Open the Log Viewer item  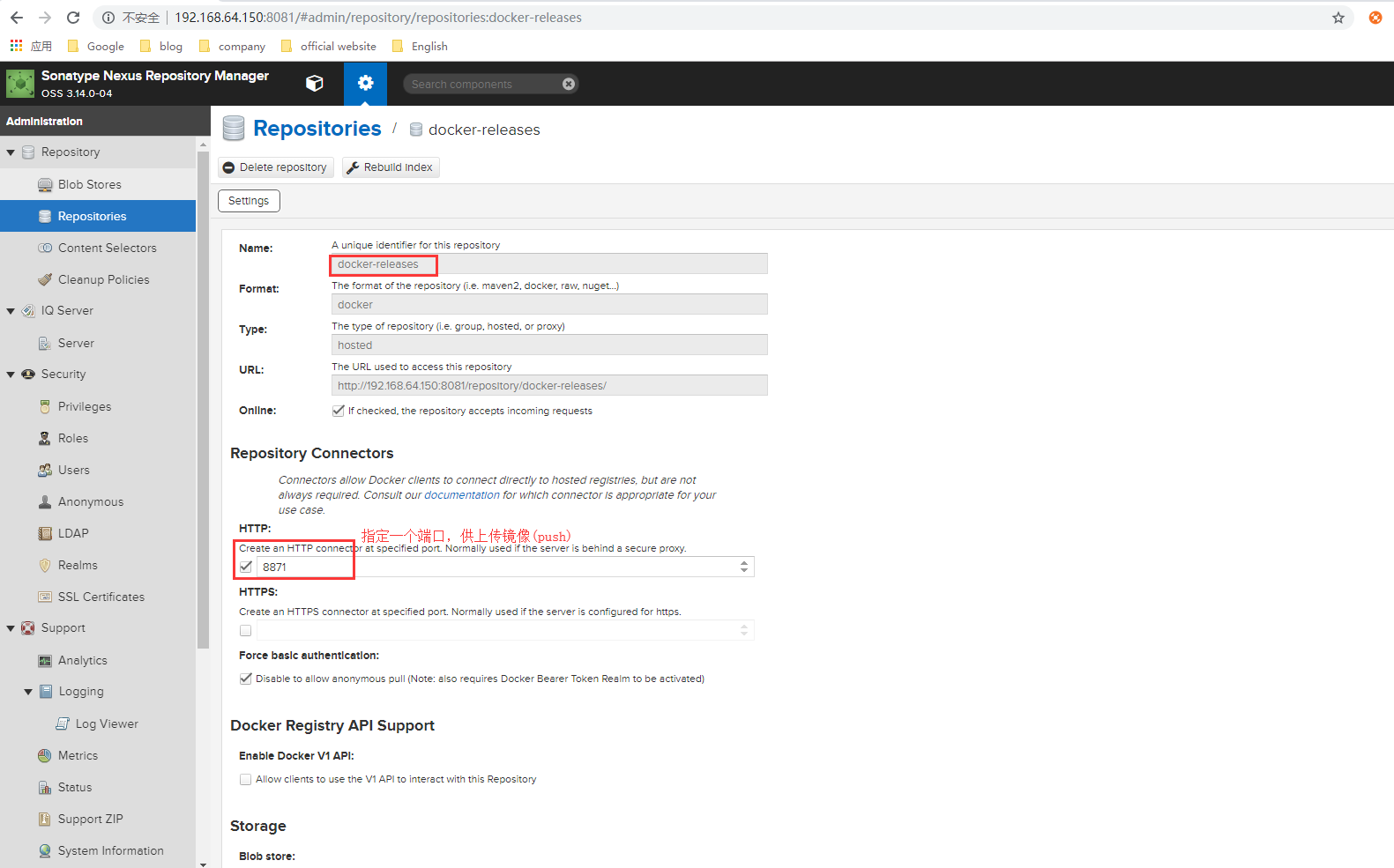coord(98,723)
